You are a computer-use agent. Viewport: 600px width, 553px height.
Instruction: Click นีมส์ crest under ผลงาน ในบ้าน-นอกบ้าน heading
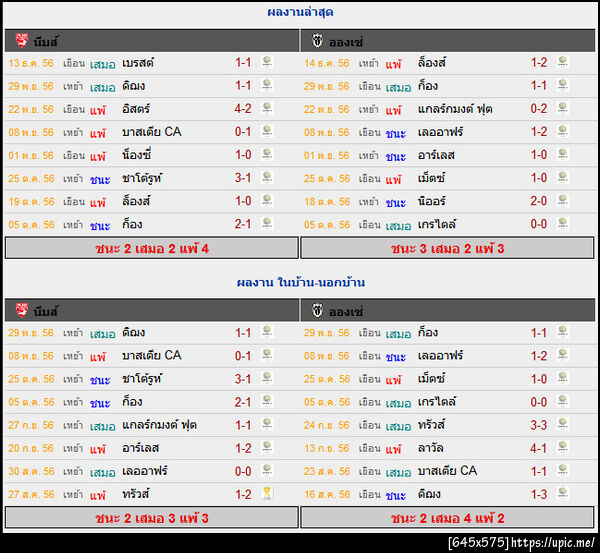click(22, 310)
